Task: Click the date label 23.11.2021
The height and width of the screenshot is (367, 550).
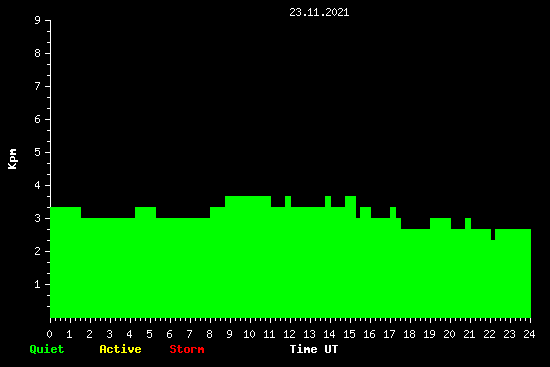Action: 319,12
